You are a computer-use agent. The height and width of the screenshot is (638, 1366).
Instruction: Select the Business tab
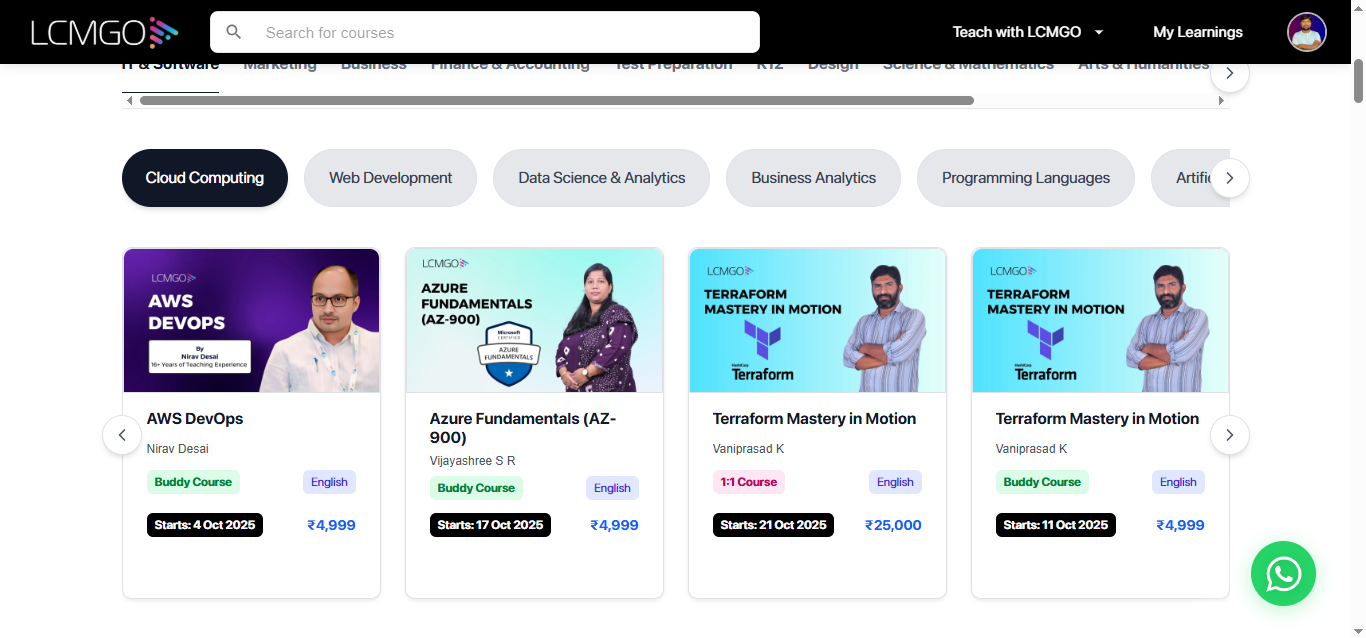click(x=374, y=69)
